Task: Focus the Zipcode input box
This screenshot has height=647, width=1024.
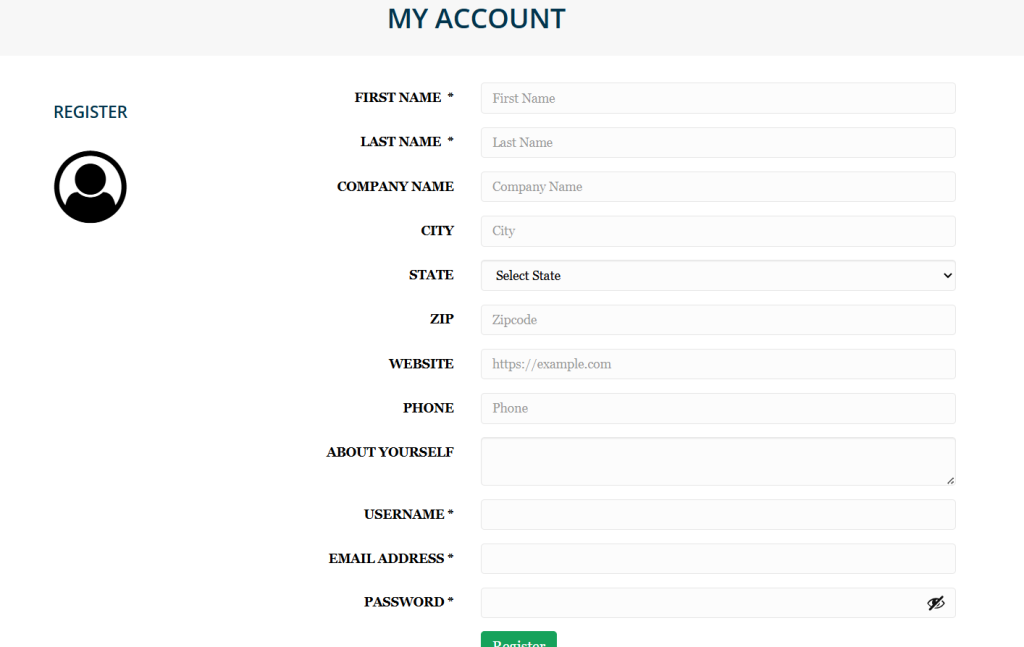Action: (x=718, y=320)
